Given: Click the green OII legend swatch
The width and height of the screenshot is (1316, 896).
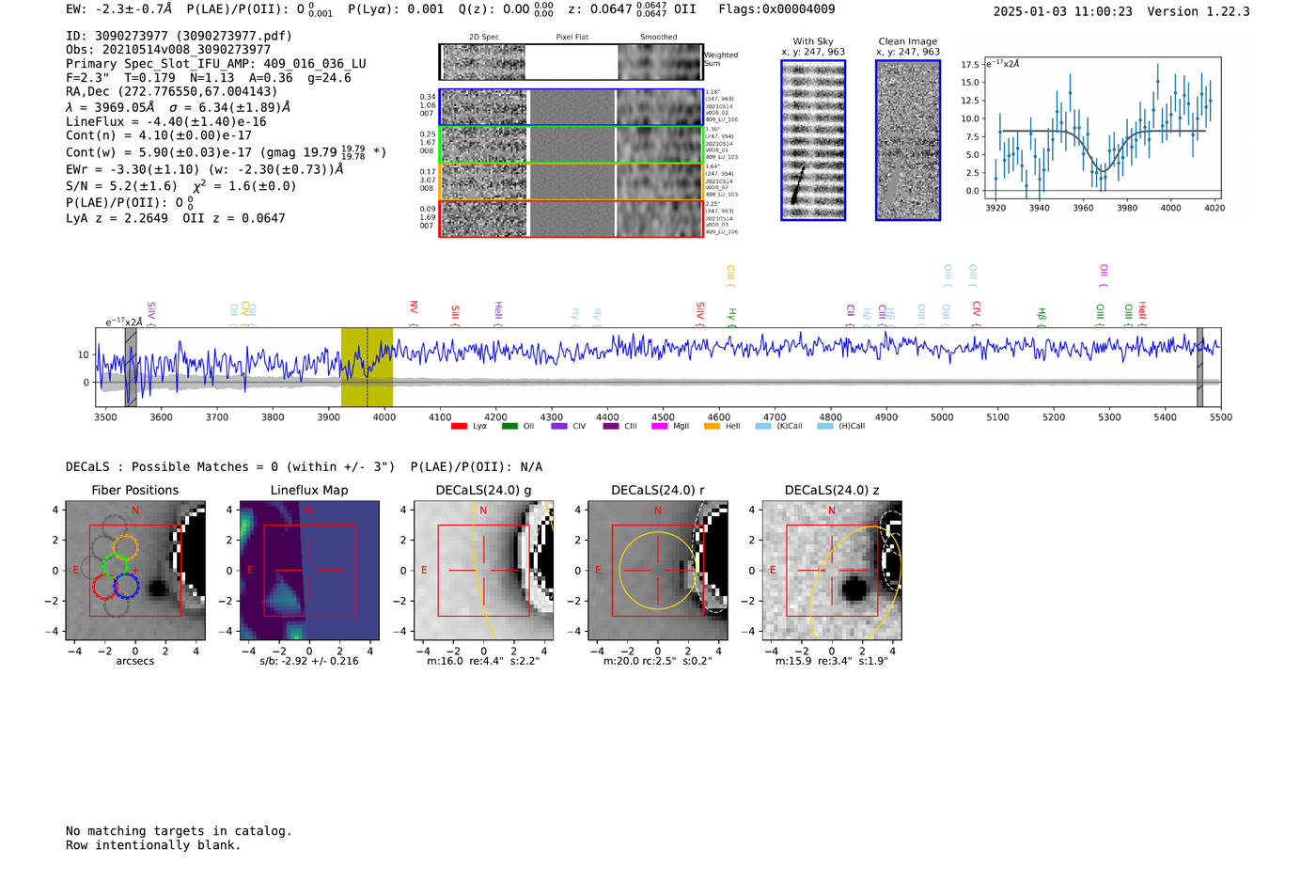Looking at the screenshot, I should pyautogui.click(x=509, y=426).
